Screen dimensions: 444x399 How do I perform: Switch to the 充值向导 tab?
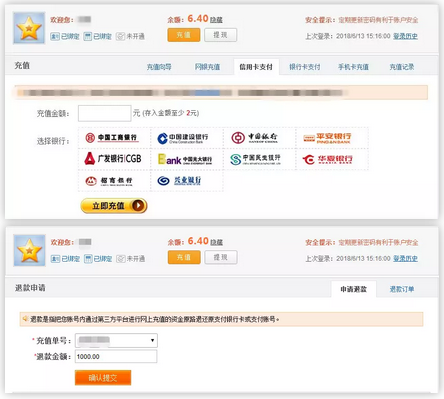tap(159, 67)
